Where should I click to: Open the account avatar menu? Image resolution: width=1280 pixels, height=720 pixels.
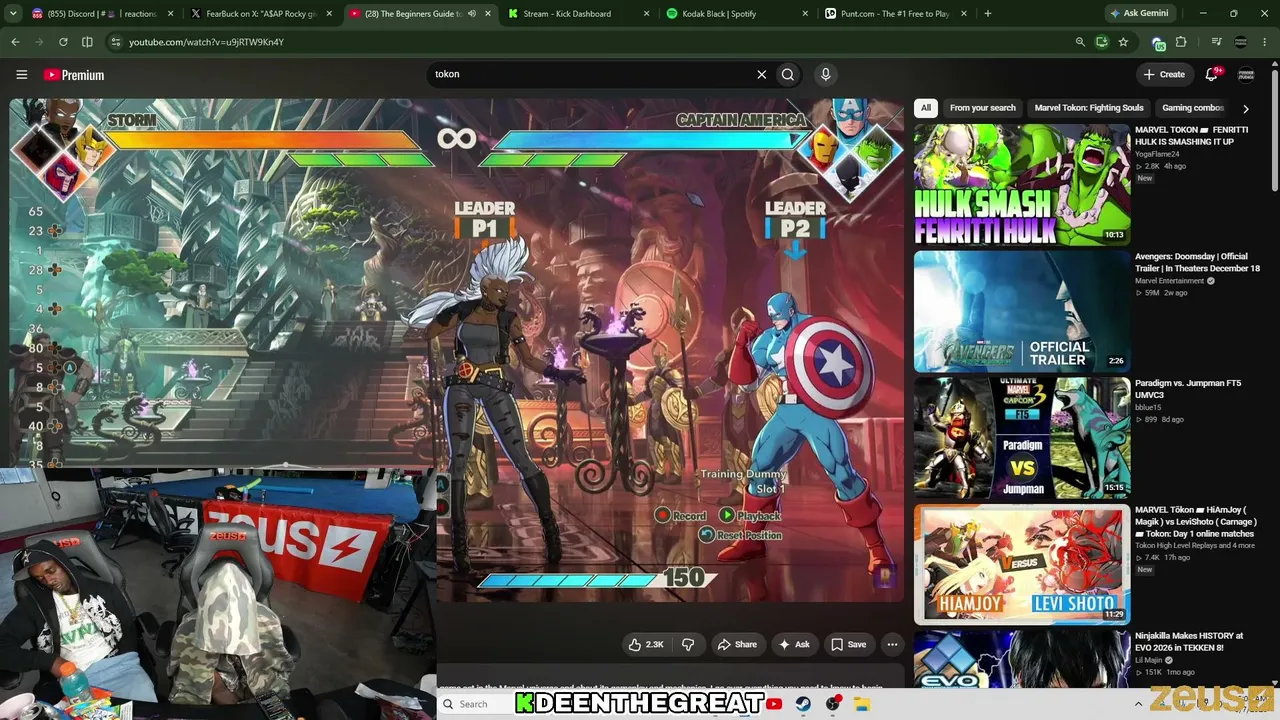[1246, 75]
